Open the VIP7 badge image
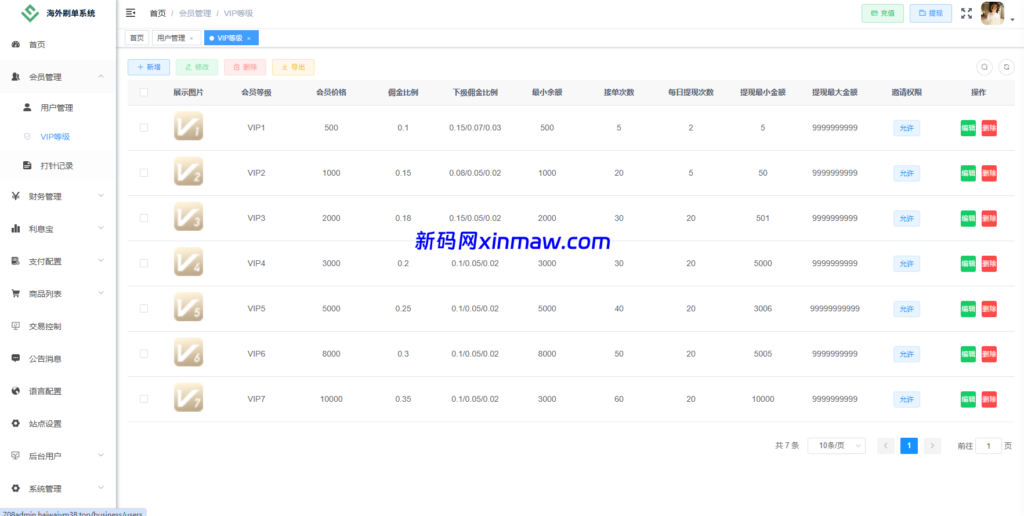This screenshot has height=516, width=1024. (x=188, y=398)
